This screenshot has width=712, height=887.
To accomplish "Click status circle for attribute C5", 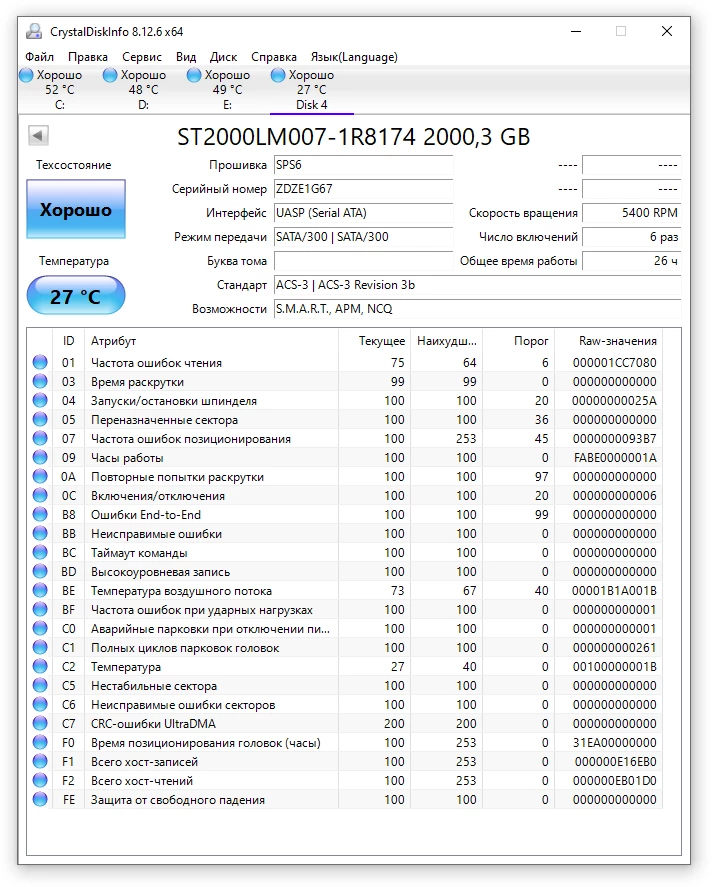I will [40, 686].
